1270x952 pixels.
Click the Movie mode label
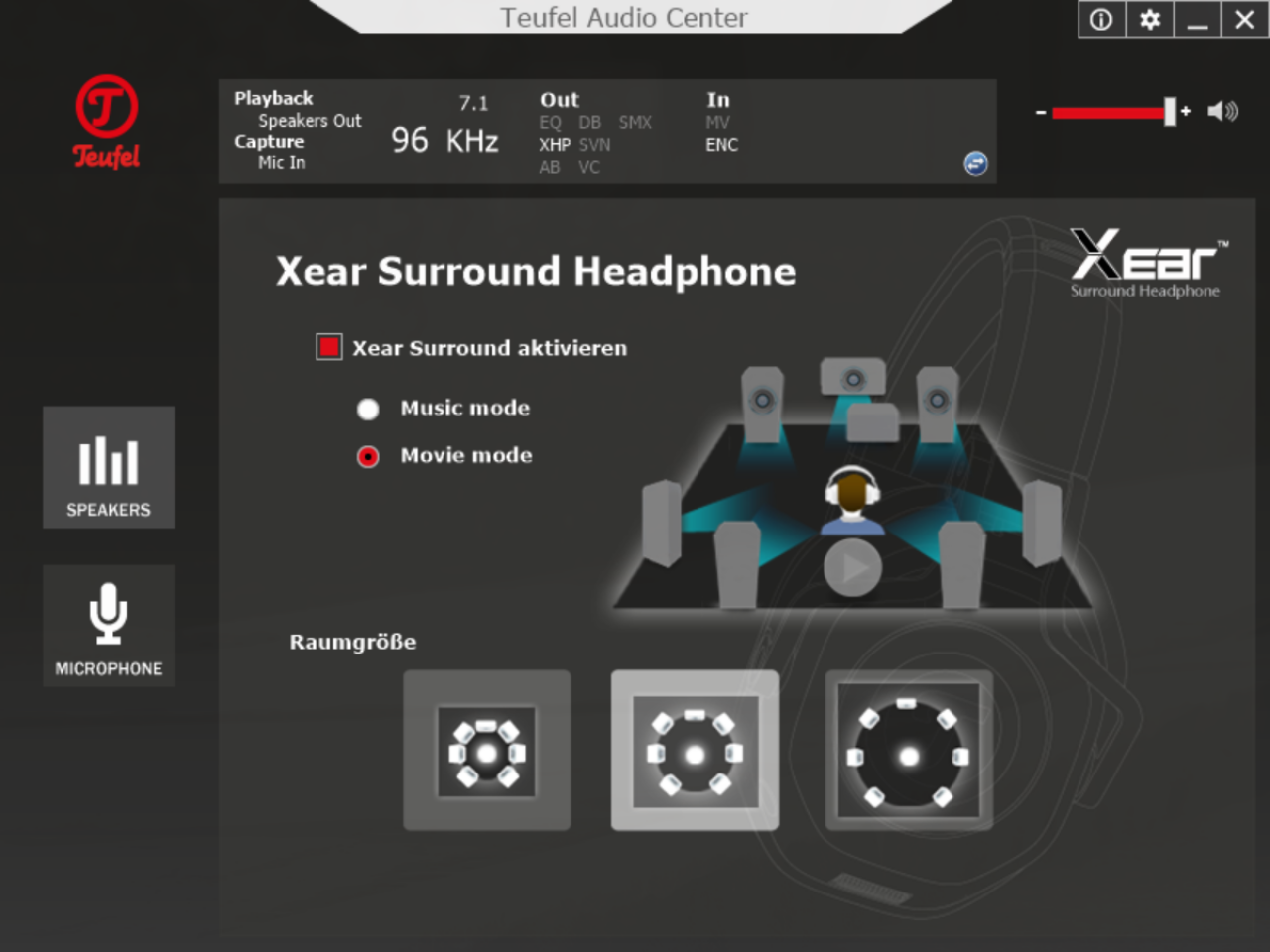pos(466,455)
